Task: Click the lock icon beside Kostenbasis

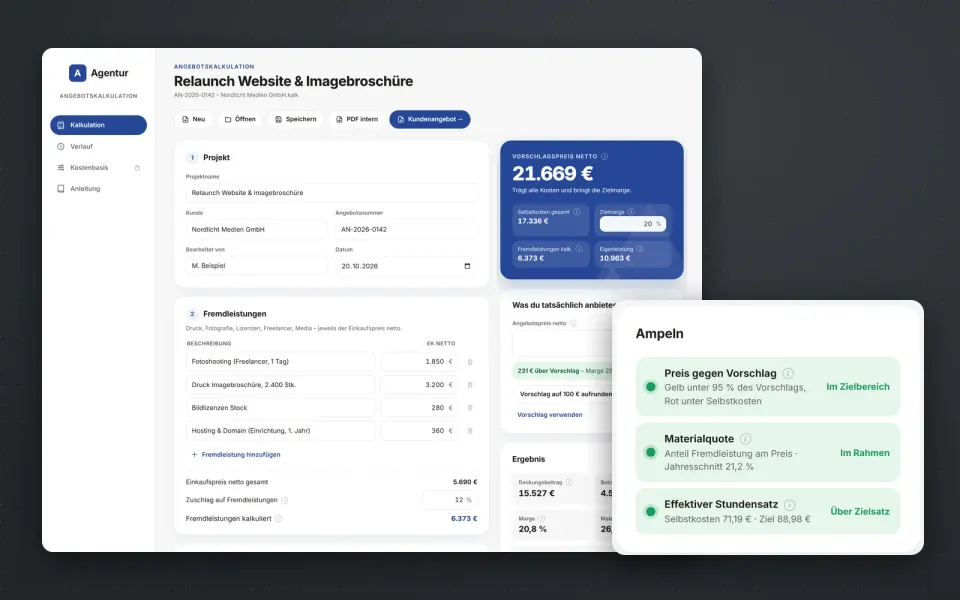Action: [x=137, y=168]
